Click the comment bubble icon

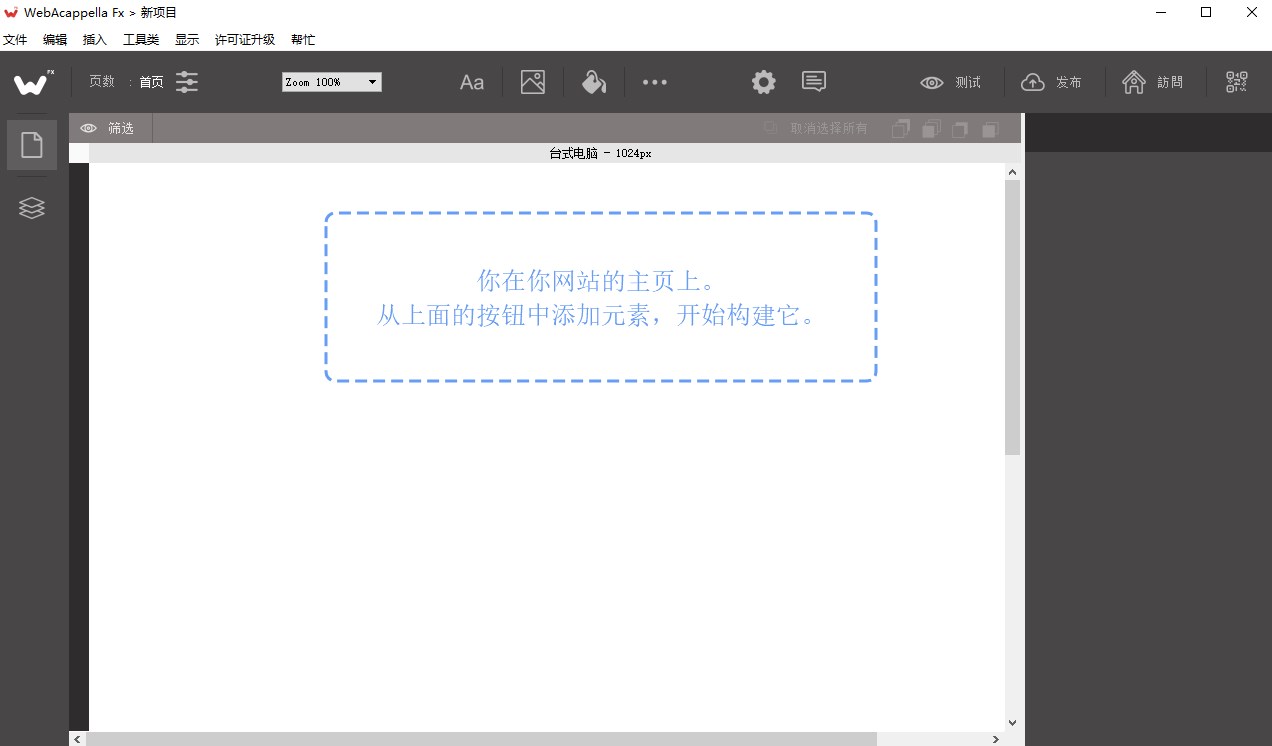coord(813,82)
